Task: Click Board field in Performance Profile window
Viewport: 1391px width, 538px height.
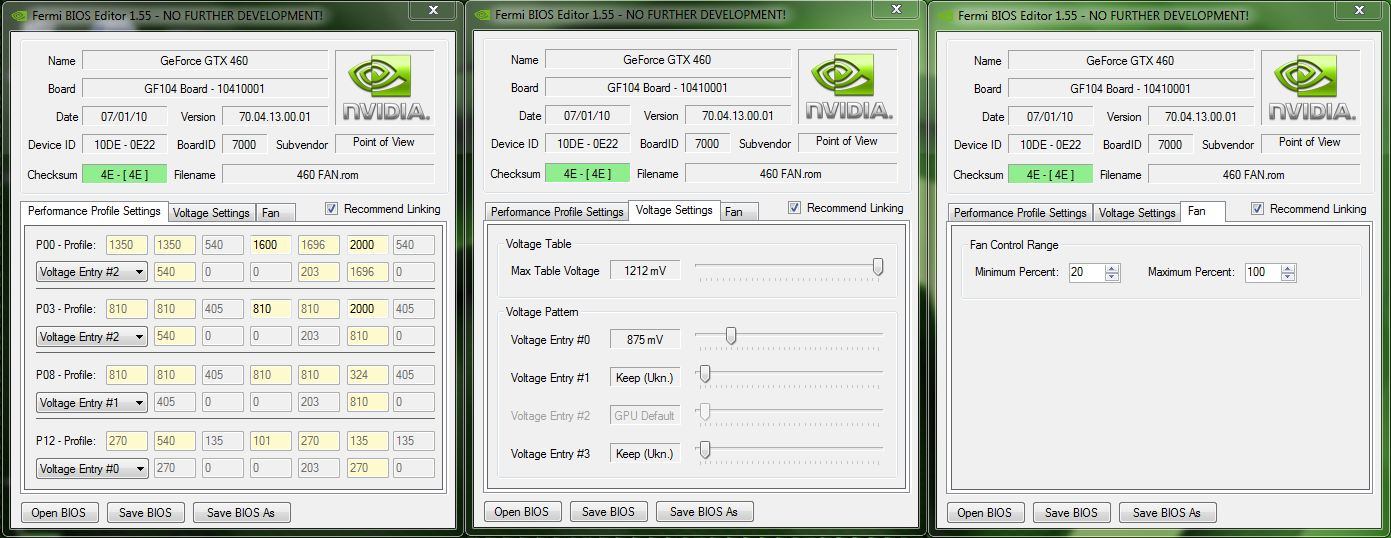Action: click(x=204, y=89)
